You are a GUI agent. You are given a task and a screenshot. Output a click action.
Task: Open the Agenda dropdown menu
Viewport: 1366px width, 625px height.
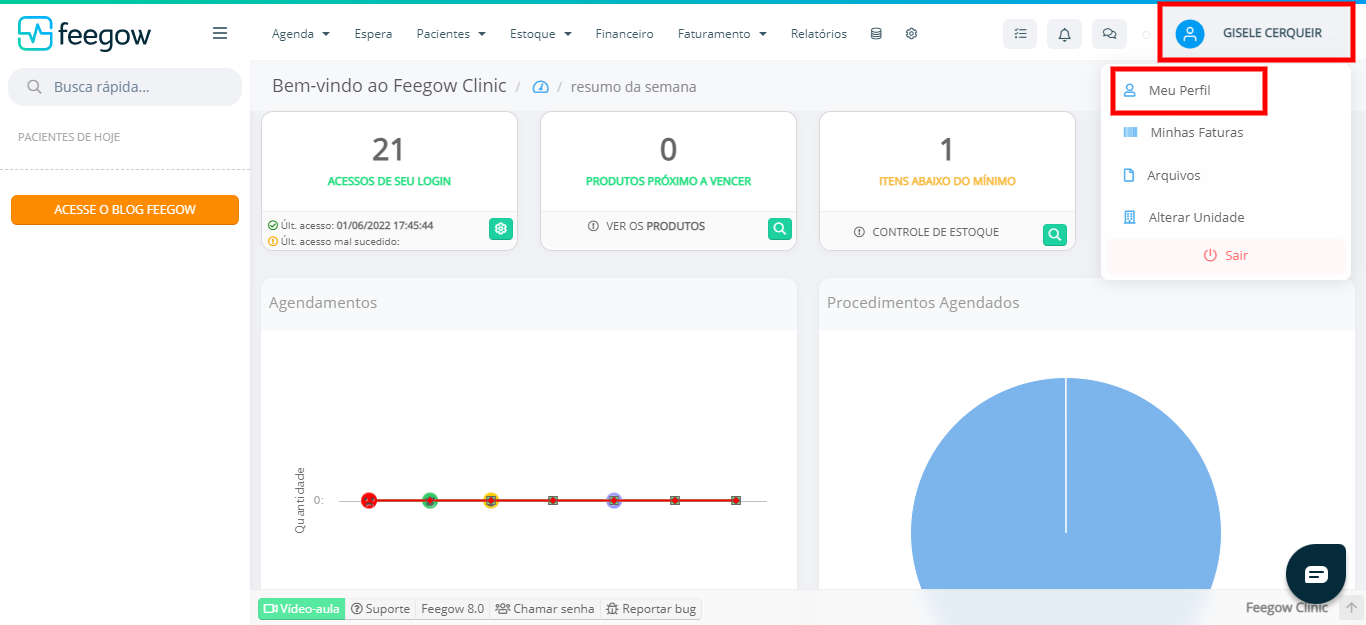coord(301,34)
